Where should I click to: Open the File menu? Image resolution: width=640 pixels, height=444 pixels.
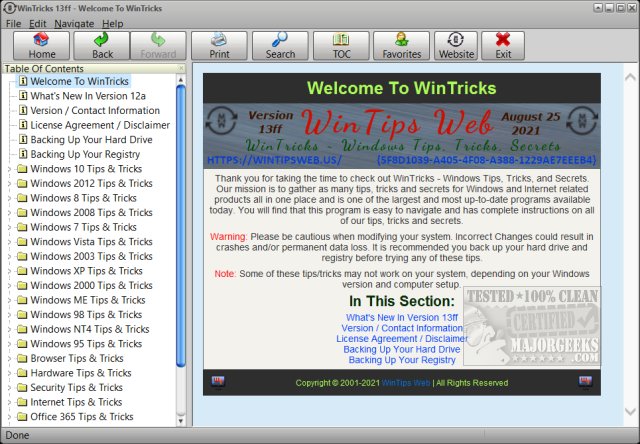pyautogui.click(x=13, y=24)
